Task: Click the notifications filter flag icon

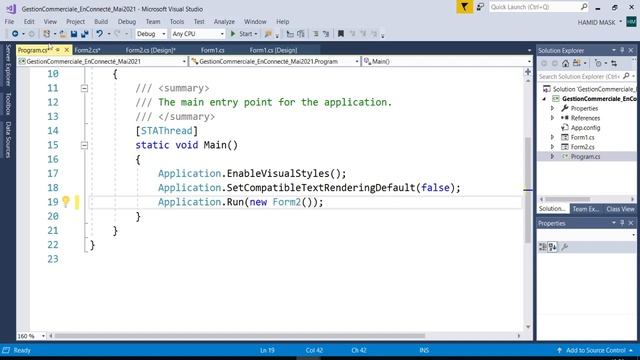Action: click(x=464, y=7)
